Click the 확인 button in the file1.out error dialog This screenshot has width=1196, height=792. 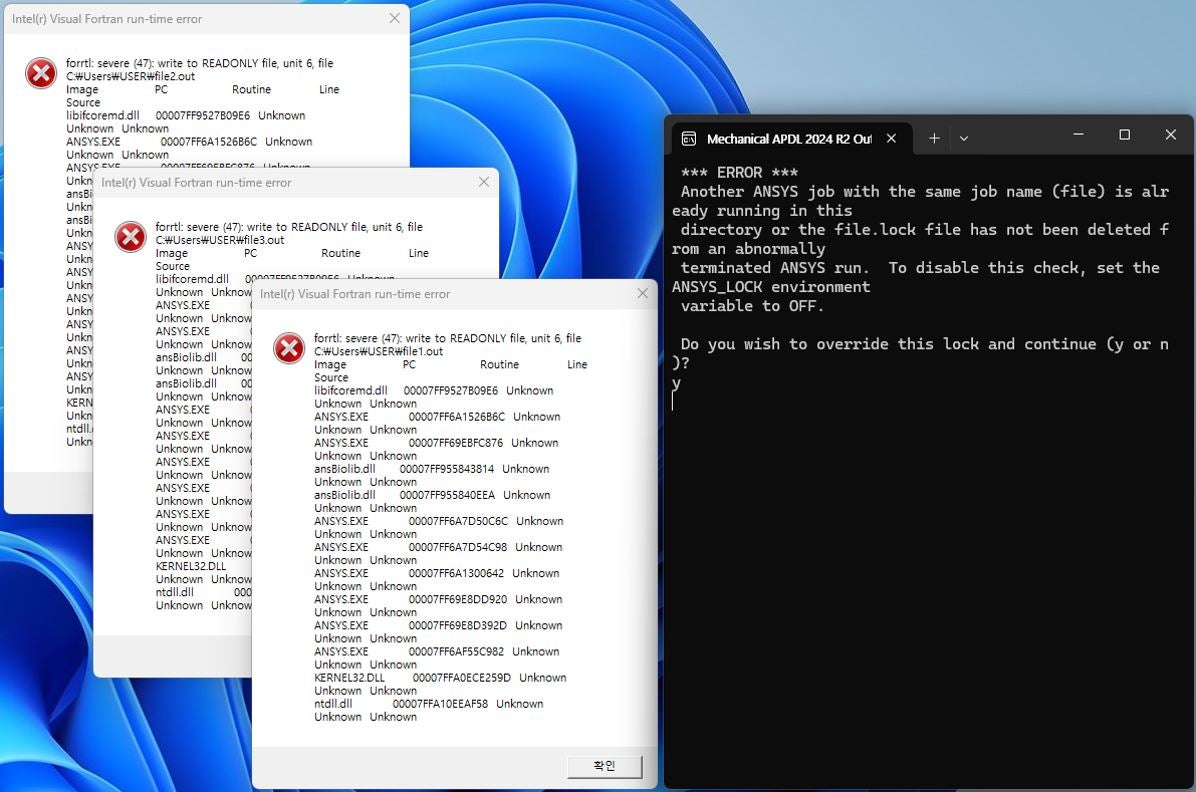tap(604, 766)
